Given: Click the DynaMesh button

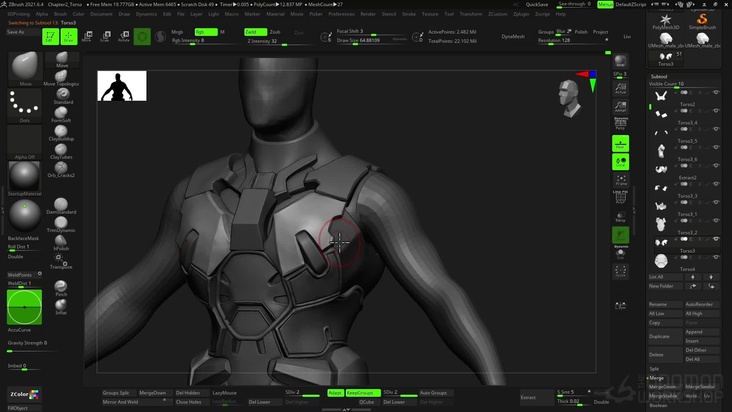Looking at the screenshot, I should [513, 36].
